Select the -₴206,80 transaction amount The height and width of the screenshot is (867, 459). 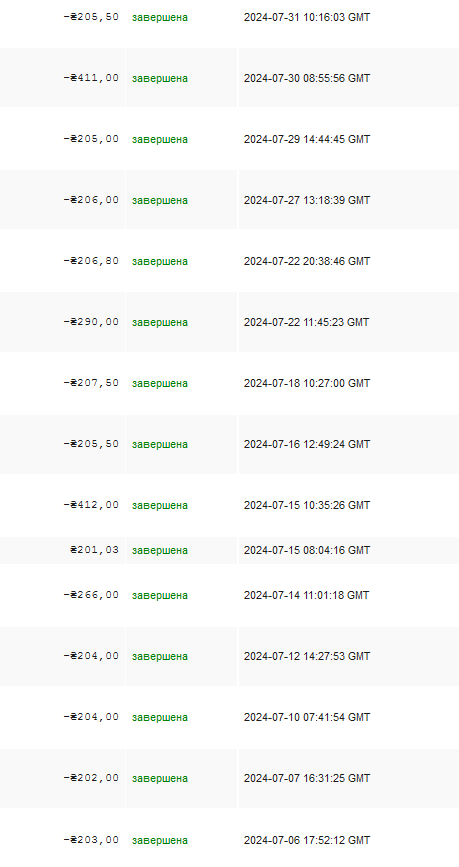pyautogui.click(x=91, y=261)
